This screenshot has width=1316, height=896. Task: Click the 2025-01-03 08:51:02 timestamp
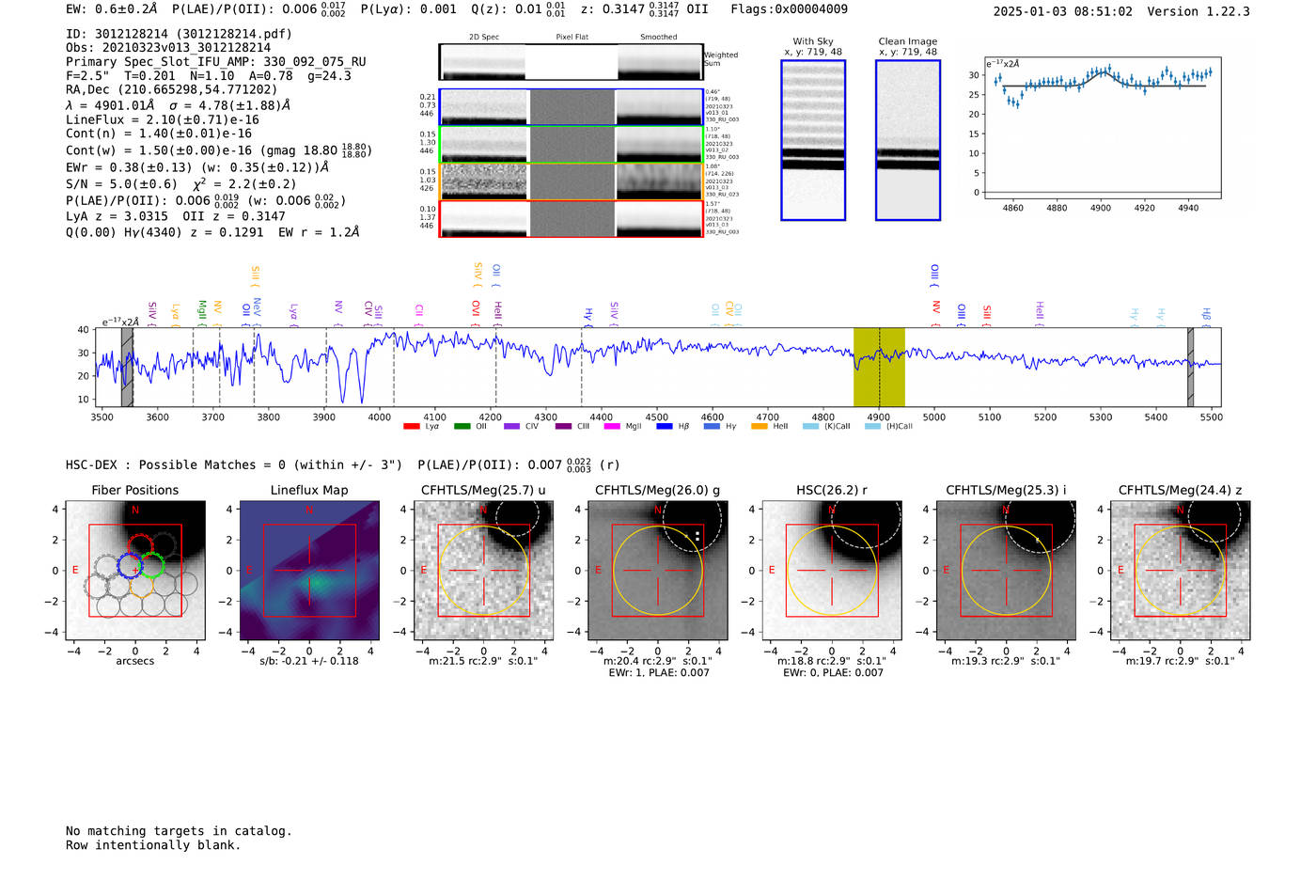(1062, 12)
